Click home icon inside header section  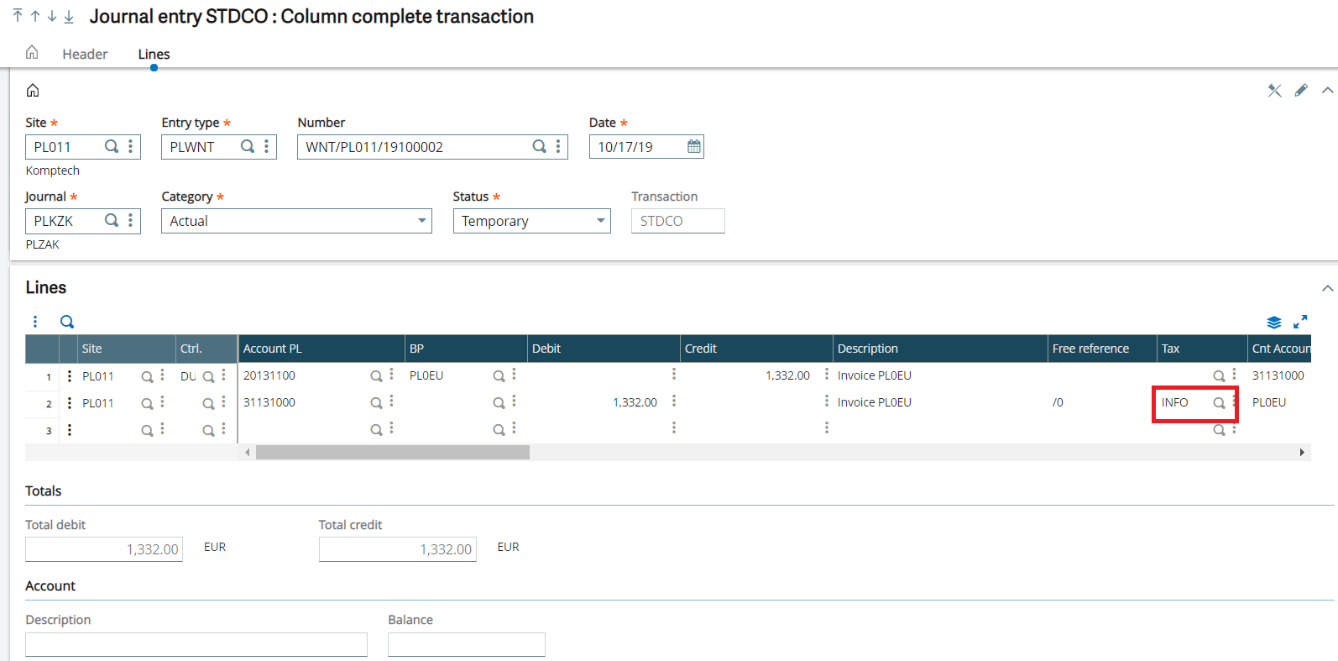tap(32, 90)
